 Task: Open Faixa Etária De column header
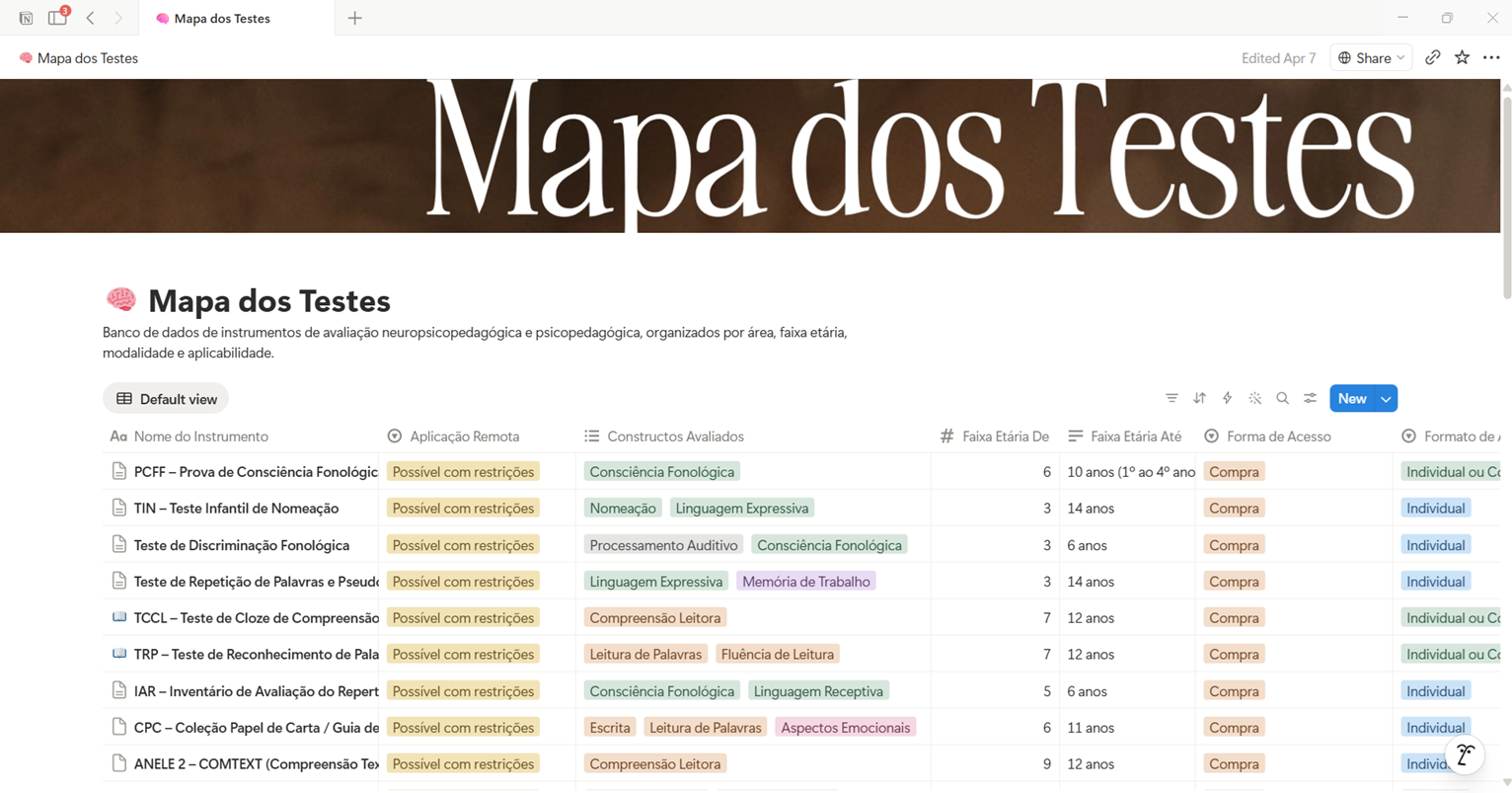coord(995,436)
